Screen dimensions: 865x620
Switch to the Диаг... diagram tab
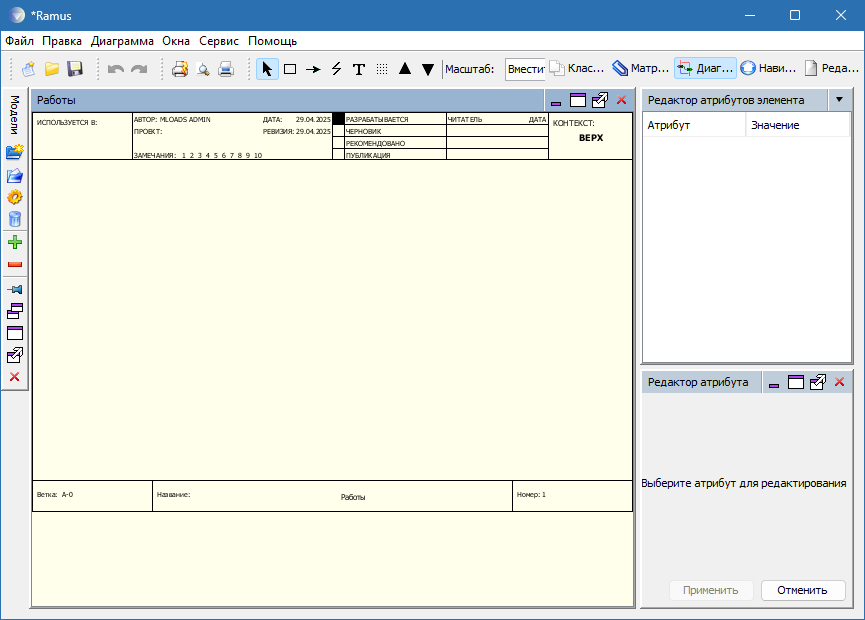(x=706, y=68)
